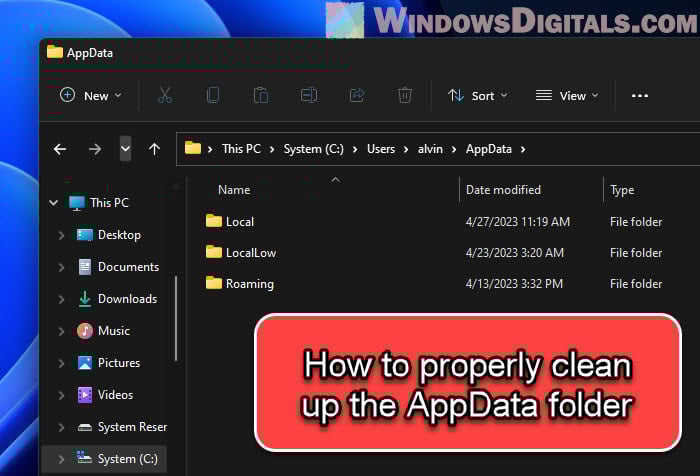Click the Roaming folder icon

[214, 283]
